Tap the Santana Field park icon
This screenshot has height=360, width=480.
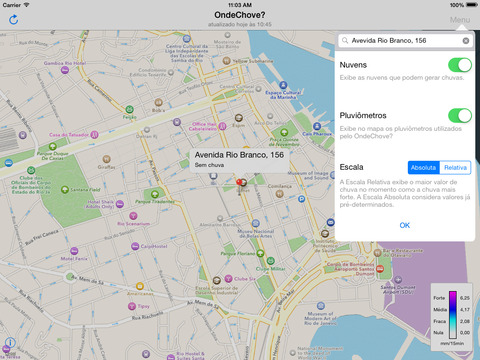[x=65, y=190]
